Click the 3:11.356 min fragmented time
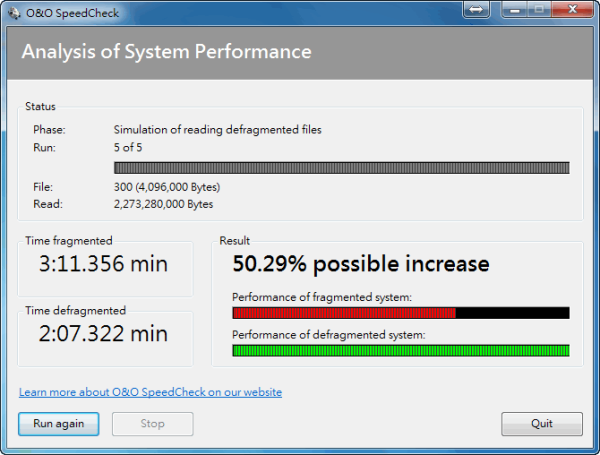The width and height of the screenshot is (600, 455). [x=103, y=264]
